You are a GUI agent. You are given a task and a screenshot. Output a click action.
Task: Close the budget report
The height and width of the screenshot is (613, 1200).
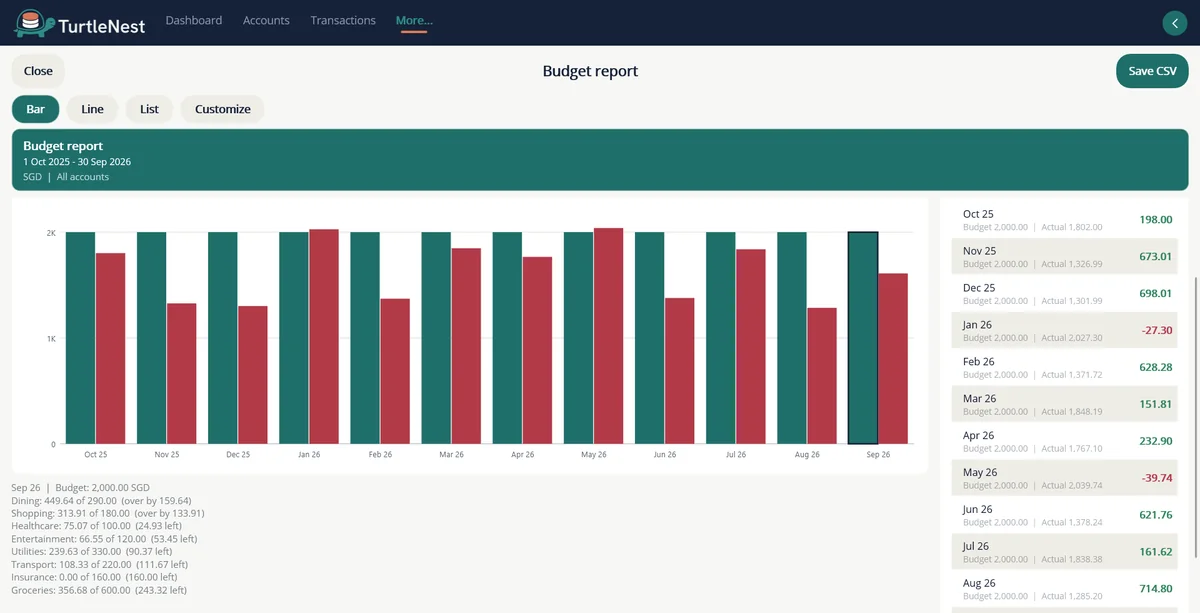coord(38,71)
